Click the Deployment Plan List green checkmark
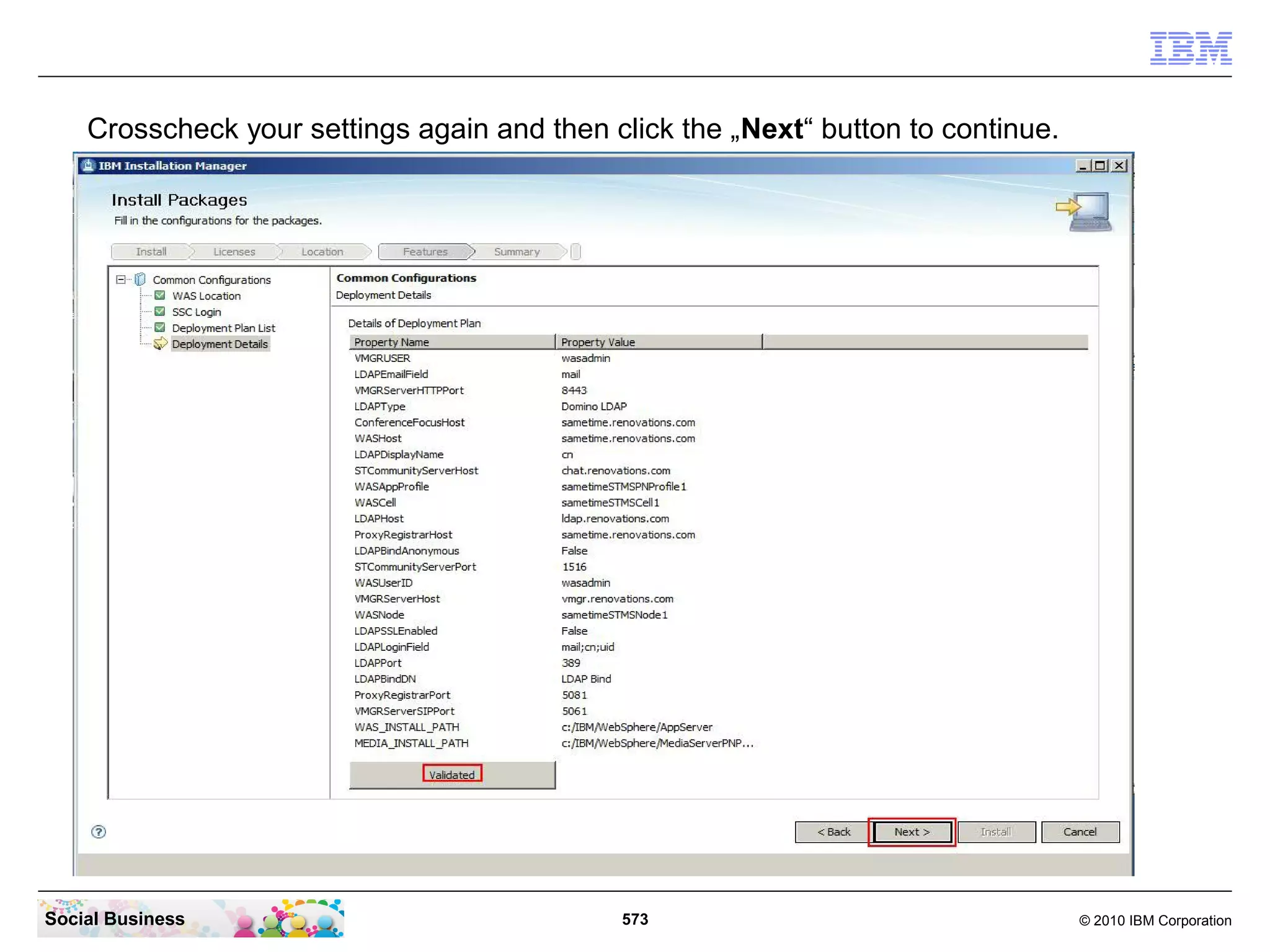The width and height of the screenshot is (1270, 952). click(x=159, y=327)
